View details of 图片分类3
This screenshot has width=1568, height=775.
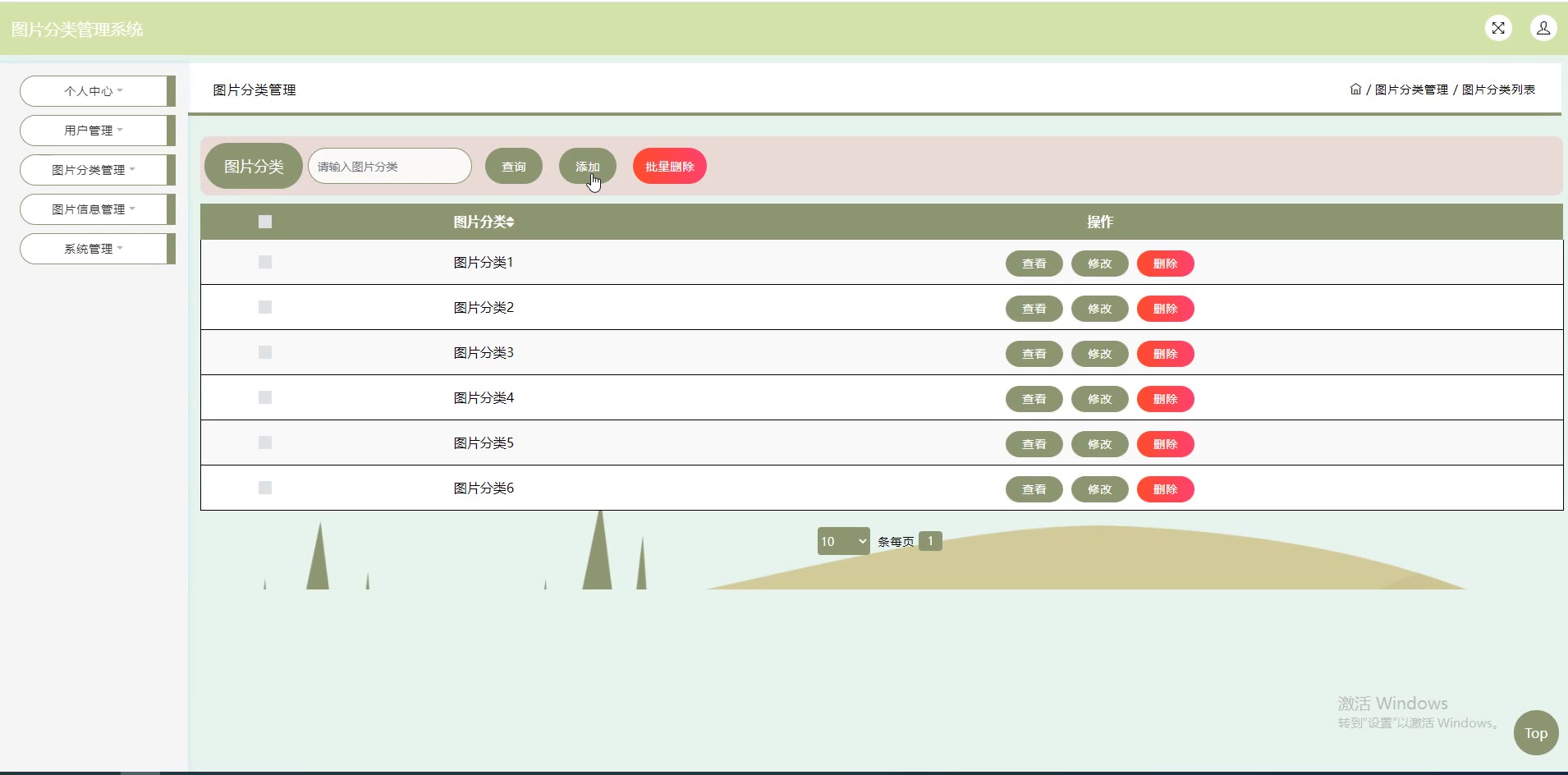tap(1034, 354)
